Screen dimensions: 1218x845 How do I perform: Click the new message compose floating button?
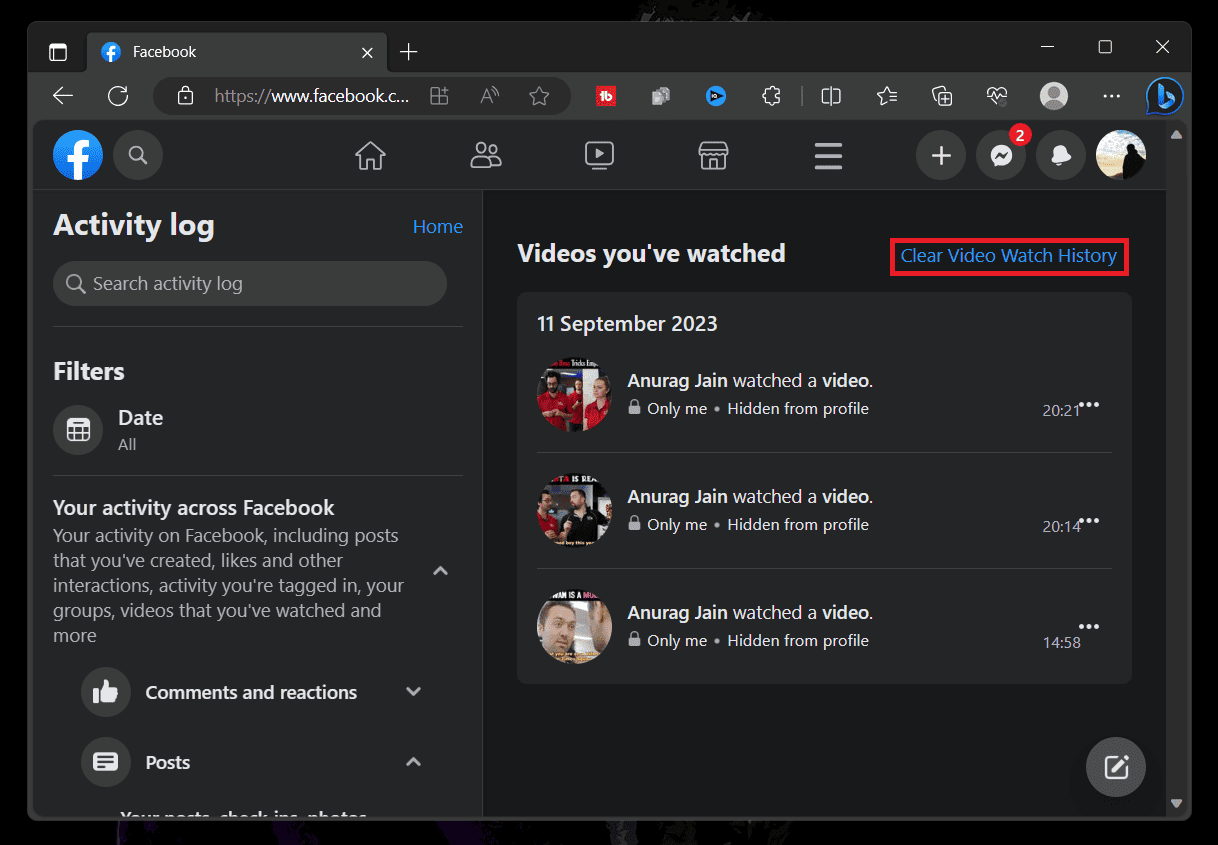pos(1116,767)
